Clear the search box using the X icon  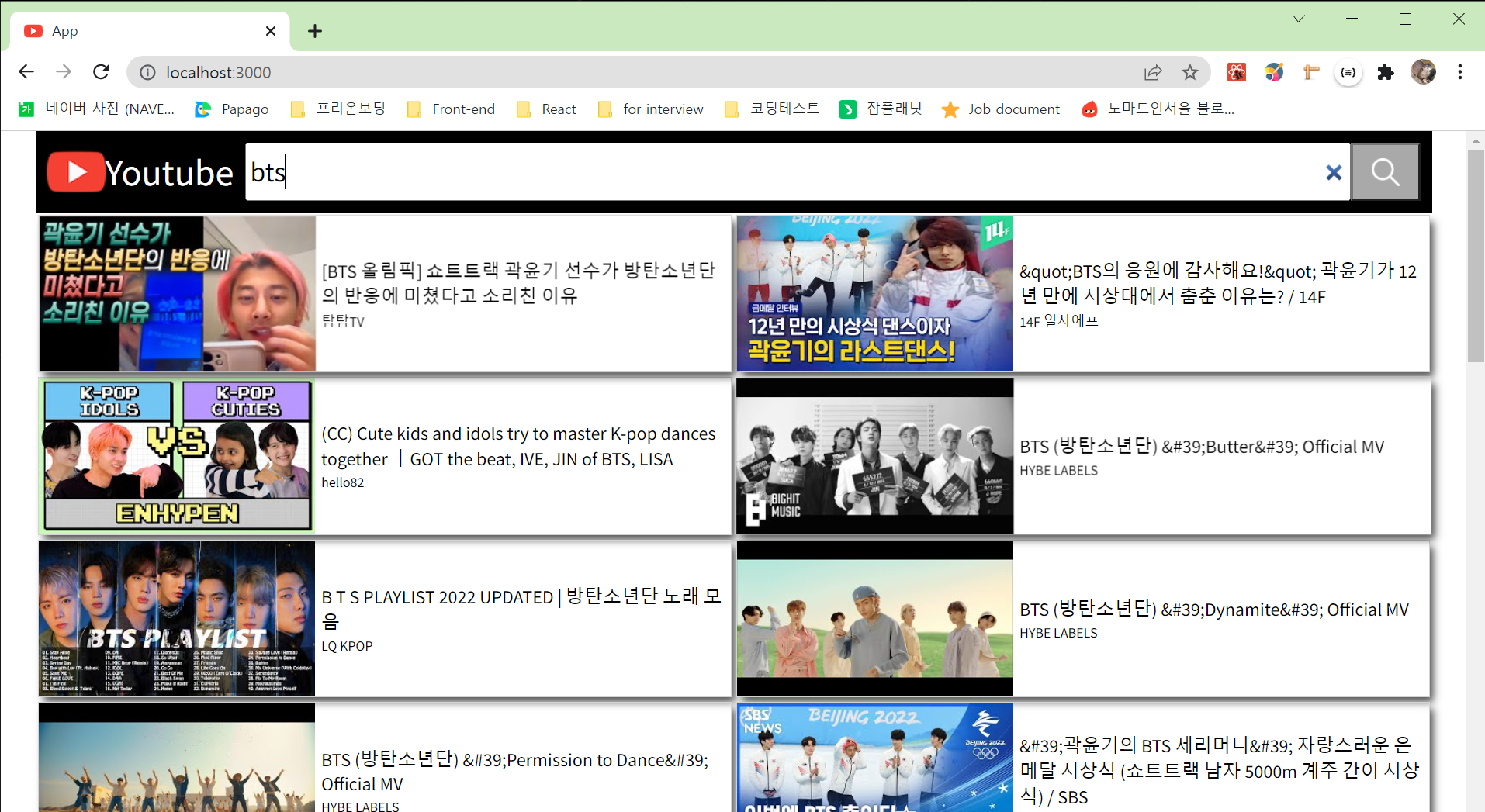(x=1334, y=172)
